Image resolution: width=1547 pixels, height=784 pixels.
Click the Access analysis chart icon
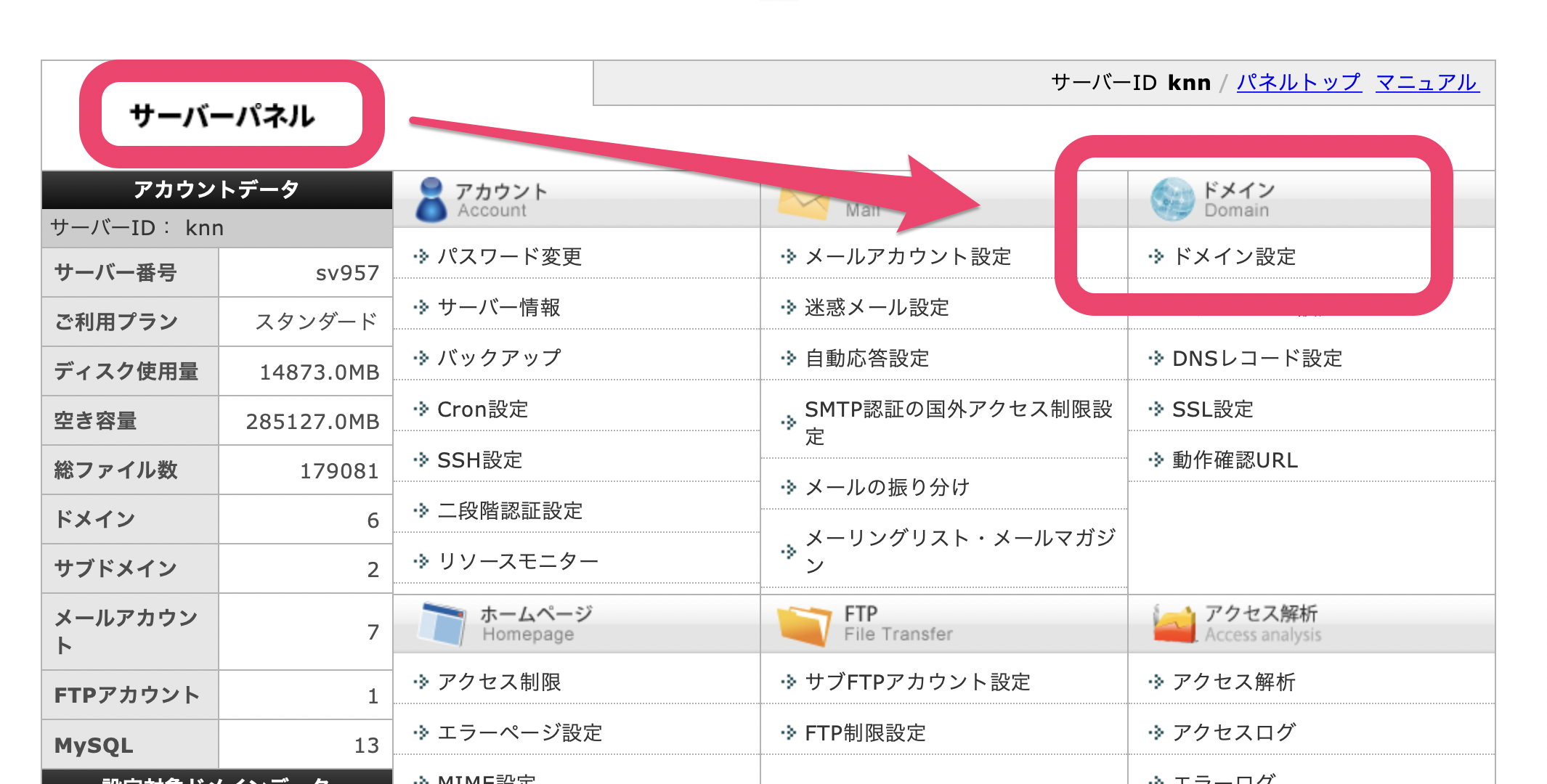coord(1174,624)
